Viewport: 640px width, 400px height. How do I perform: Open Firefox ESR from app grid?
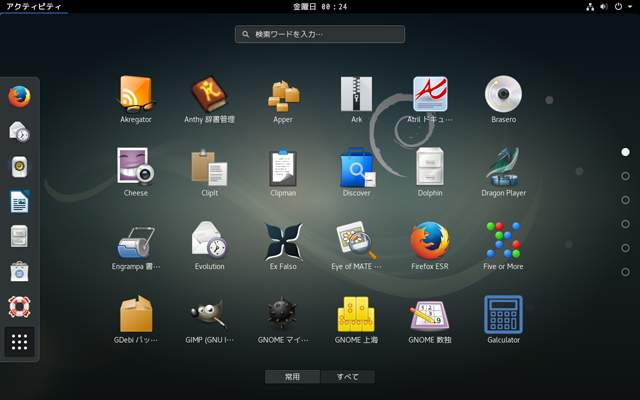430,246
